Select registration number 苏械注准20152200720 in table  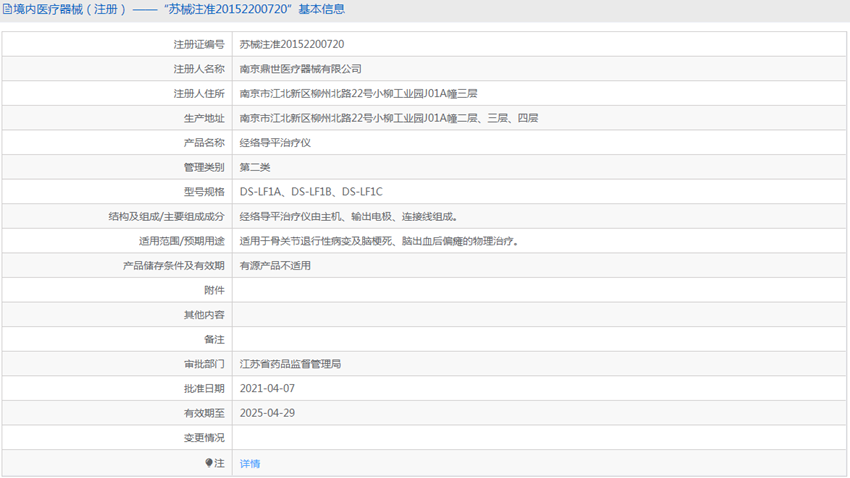click(x=292, y=44)
